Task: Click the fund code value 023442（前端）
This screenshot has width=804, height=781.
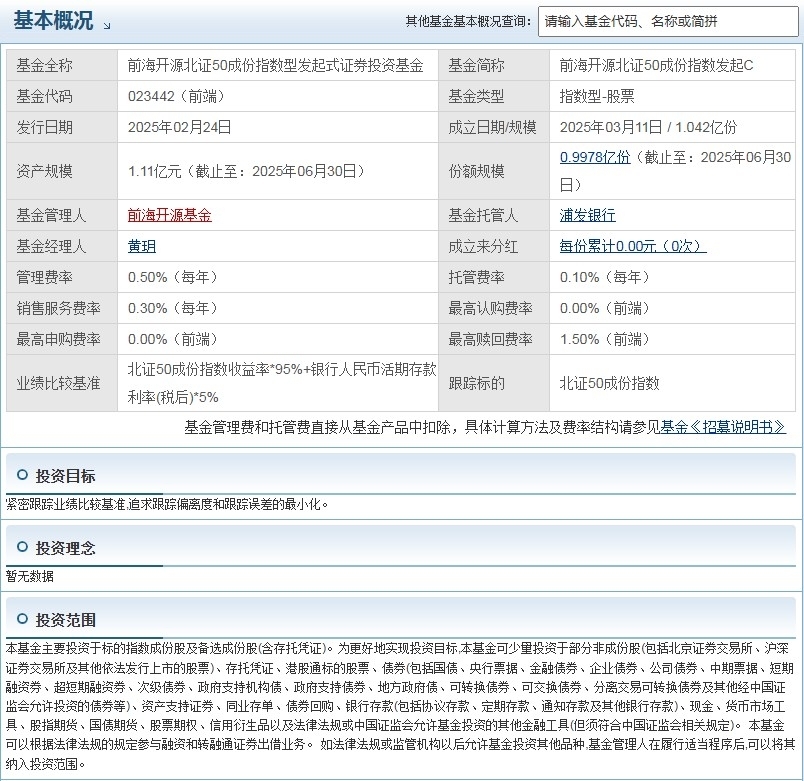Action: tap(177, 96)
